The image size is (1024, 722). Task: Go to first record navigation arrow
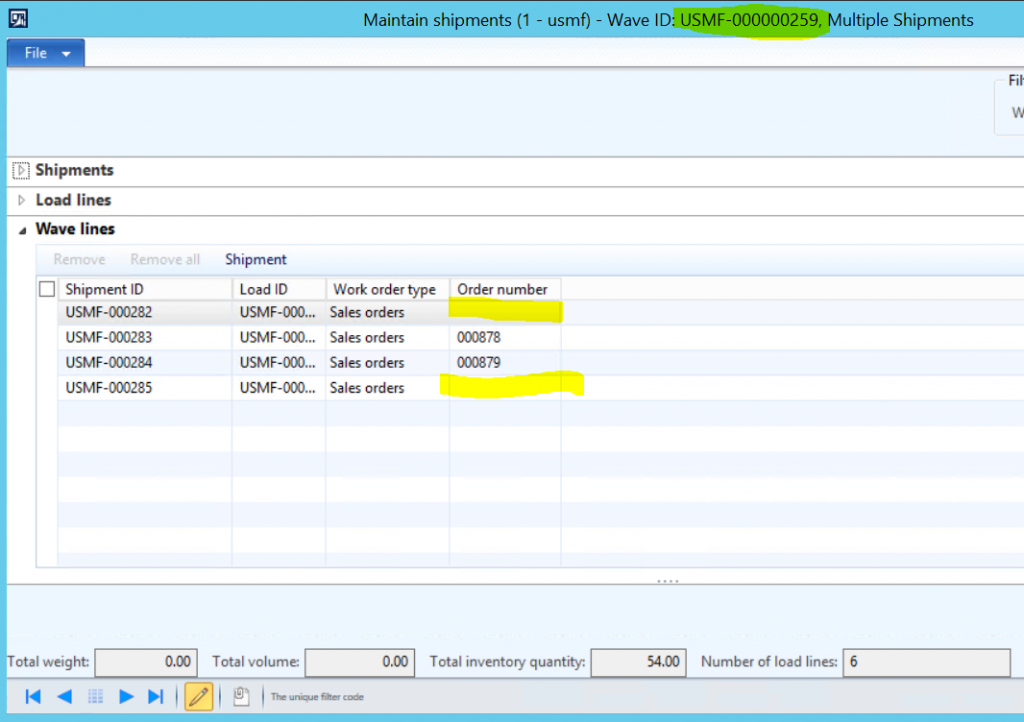(33, 697)
